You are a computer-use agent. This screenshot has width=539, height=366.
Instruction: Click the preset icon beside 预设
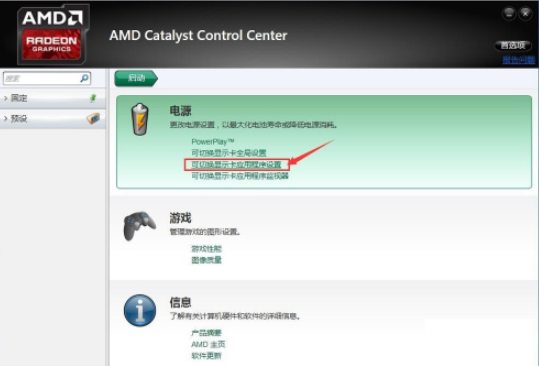pos(93,119)
